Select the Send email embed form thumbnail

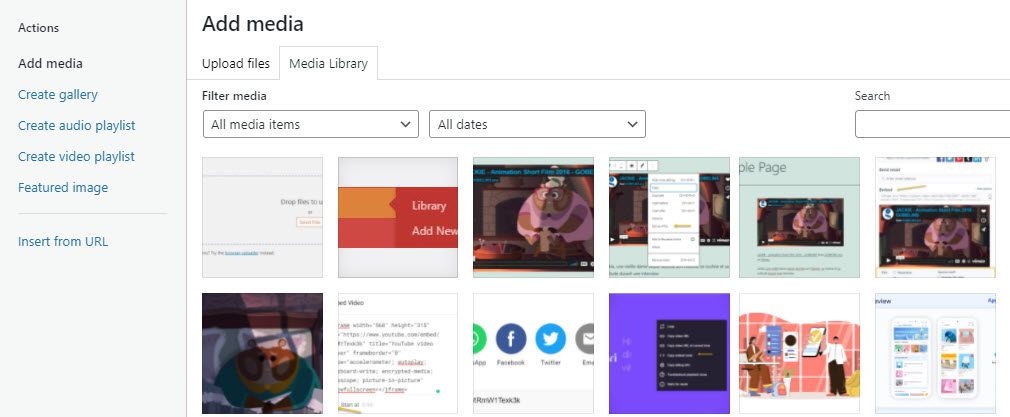935,217
